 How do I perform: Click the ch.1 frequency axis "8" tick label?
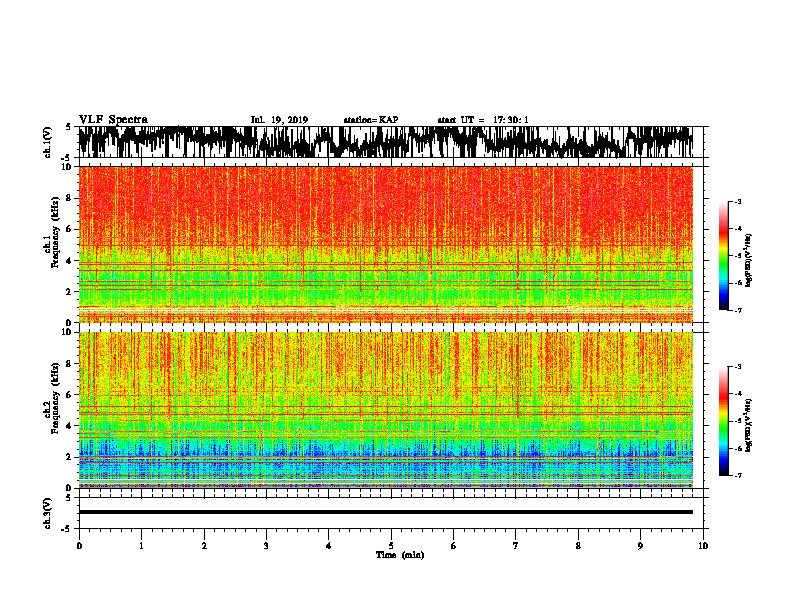tap(70, 198)
